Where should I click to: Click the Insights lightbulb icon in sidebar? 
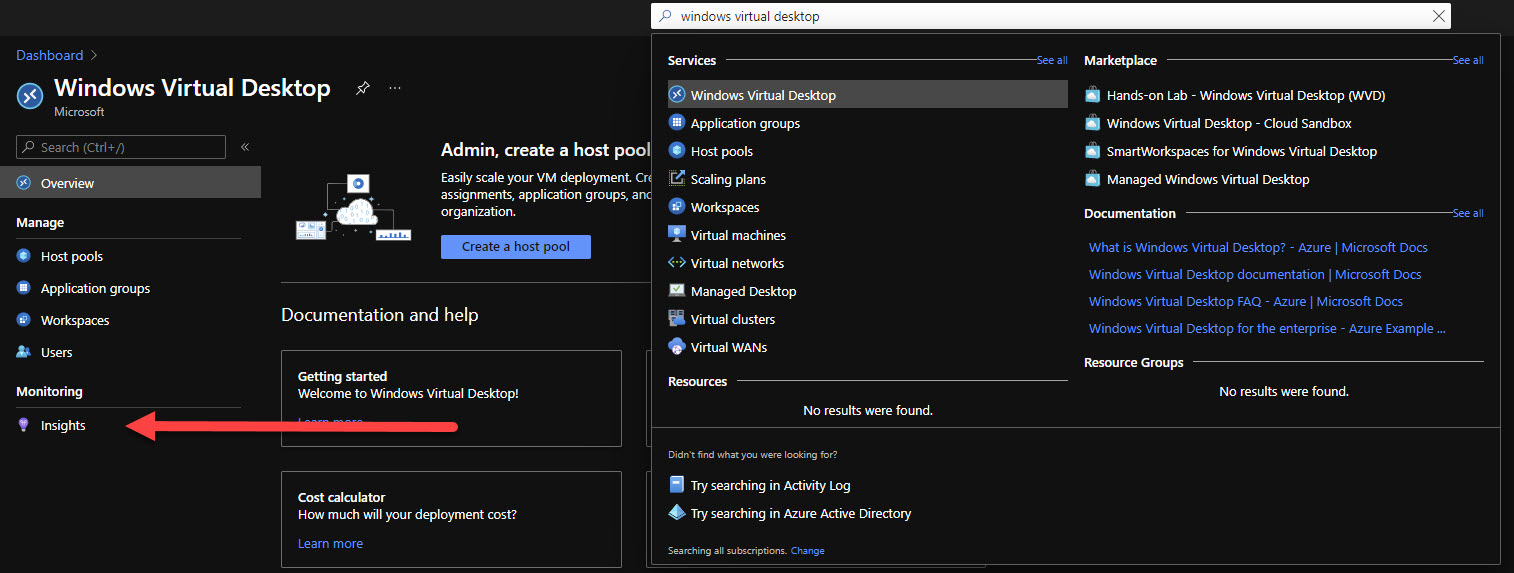pyautogui.click(x=24, y=425)
